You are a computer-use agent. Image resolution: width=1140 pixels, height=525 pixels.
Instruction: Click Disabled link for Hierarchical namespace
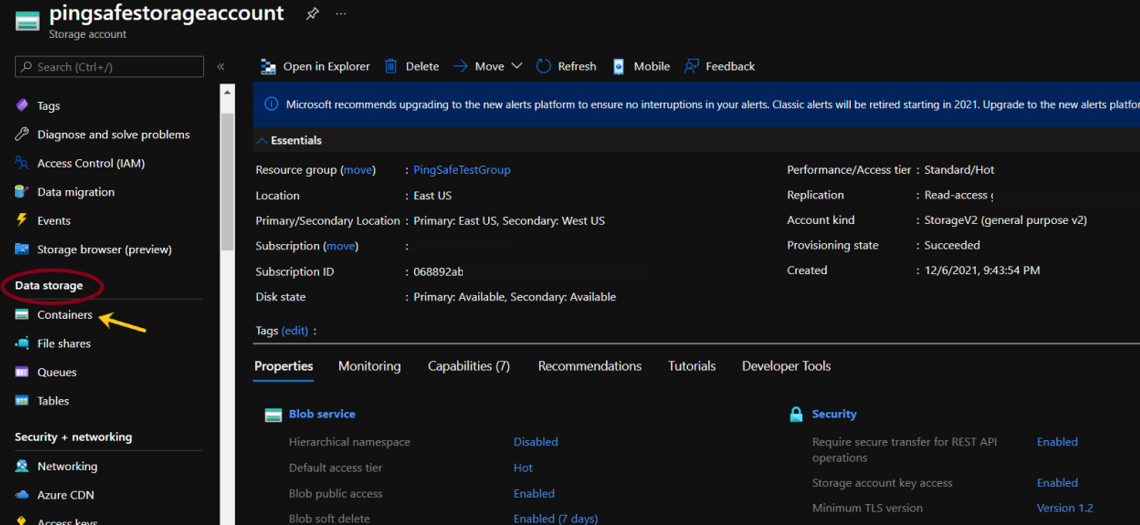pyautogui.click(x=535, y=442)
